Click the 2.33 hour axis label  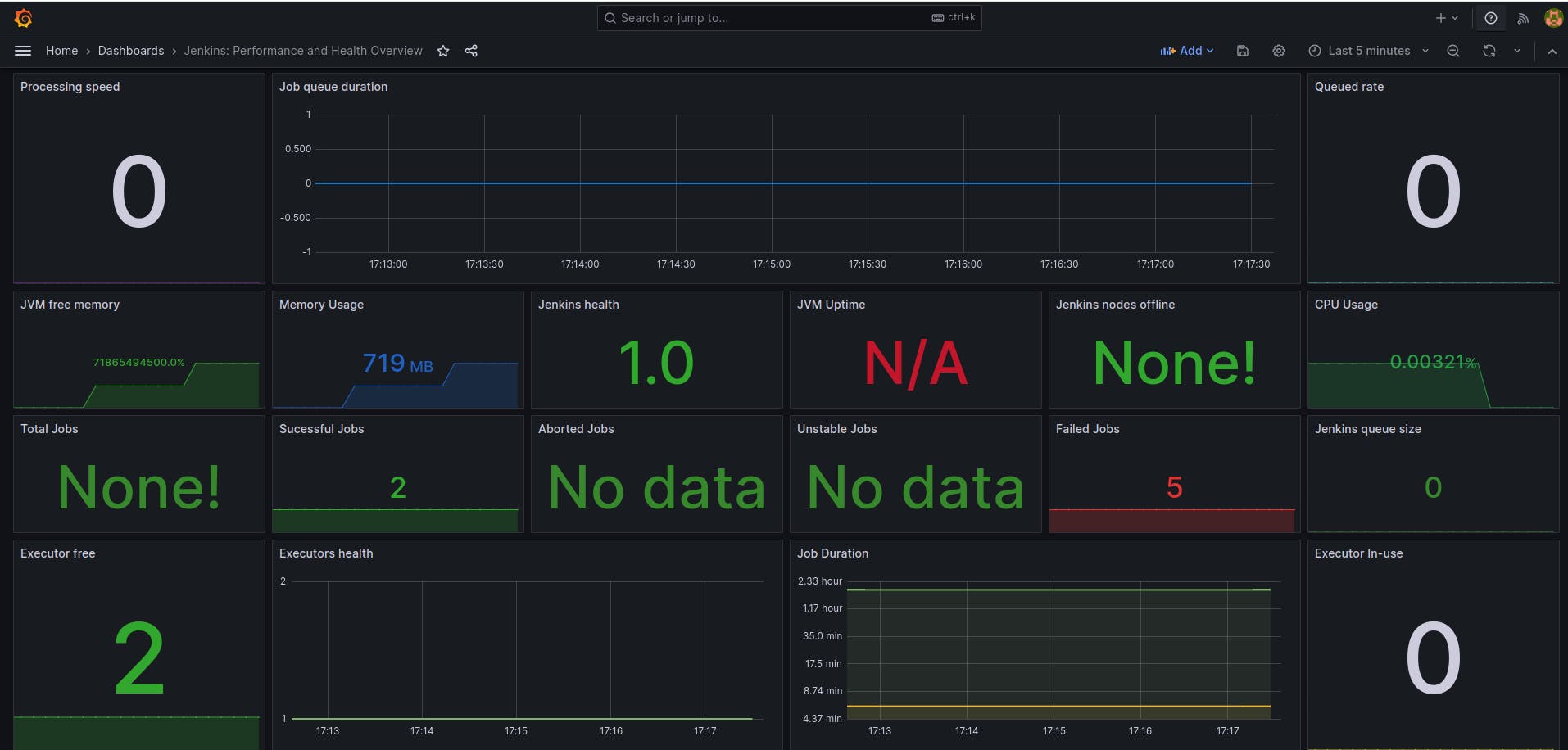click(x=820, y=581)
